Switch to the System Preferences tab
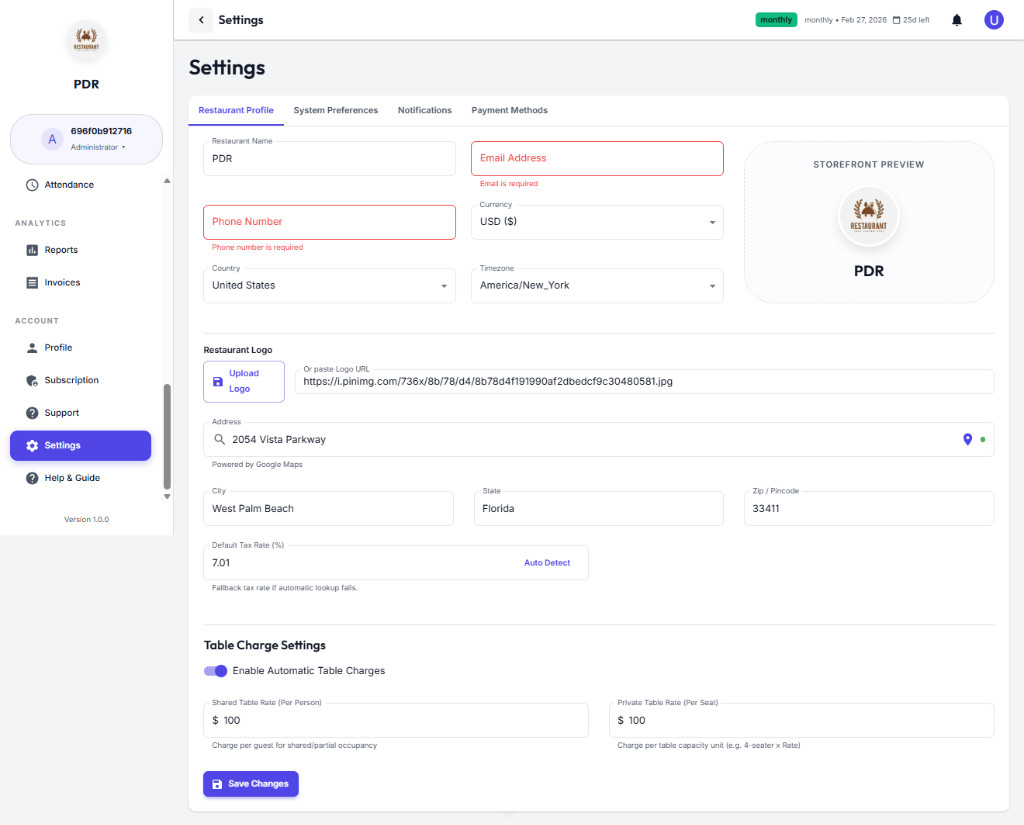Screen dimensions: 1024x825 [x=335, y=110]
